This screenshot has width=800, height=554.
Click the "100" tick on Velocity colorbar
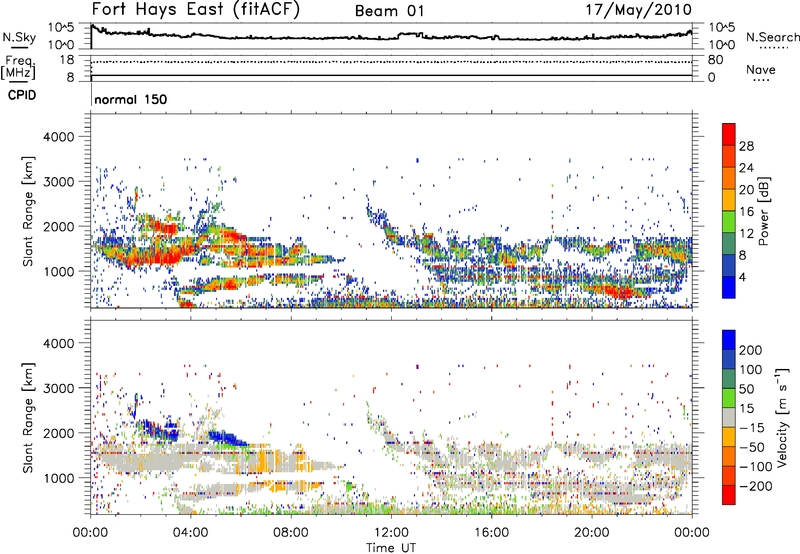tap(751, 370)
